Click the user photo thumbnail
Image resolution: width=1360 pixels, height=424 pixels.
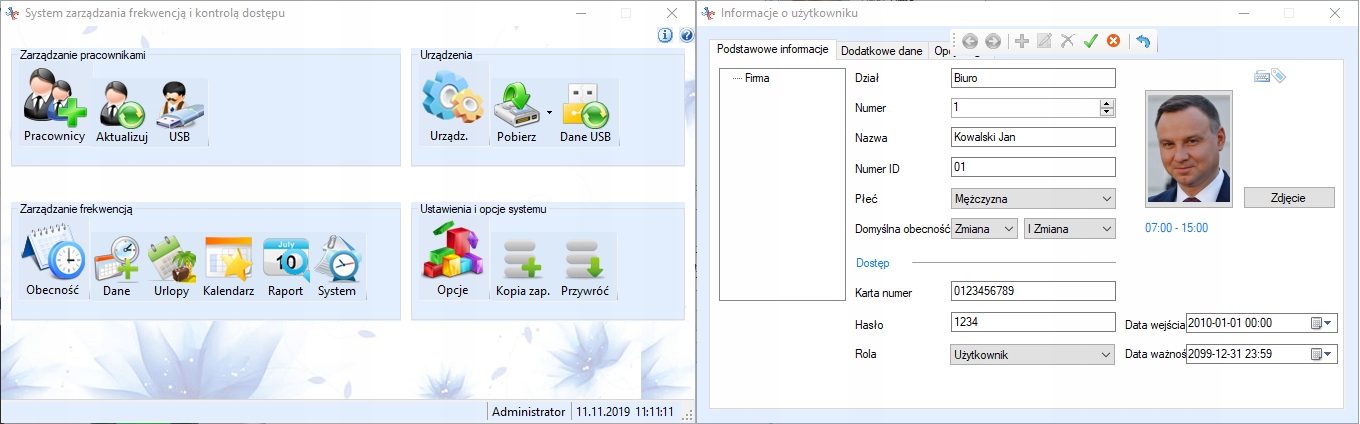coord(1189,147)
